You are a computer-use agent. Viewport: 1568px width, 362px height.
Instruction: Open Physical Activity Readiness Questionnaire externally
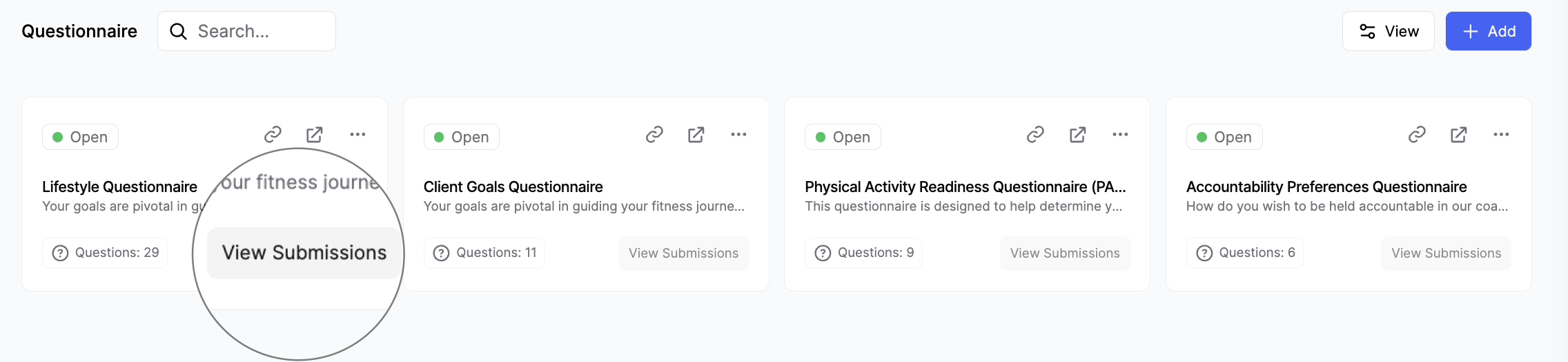1077,134
